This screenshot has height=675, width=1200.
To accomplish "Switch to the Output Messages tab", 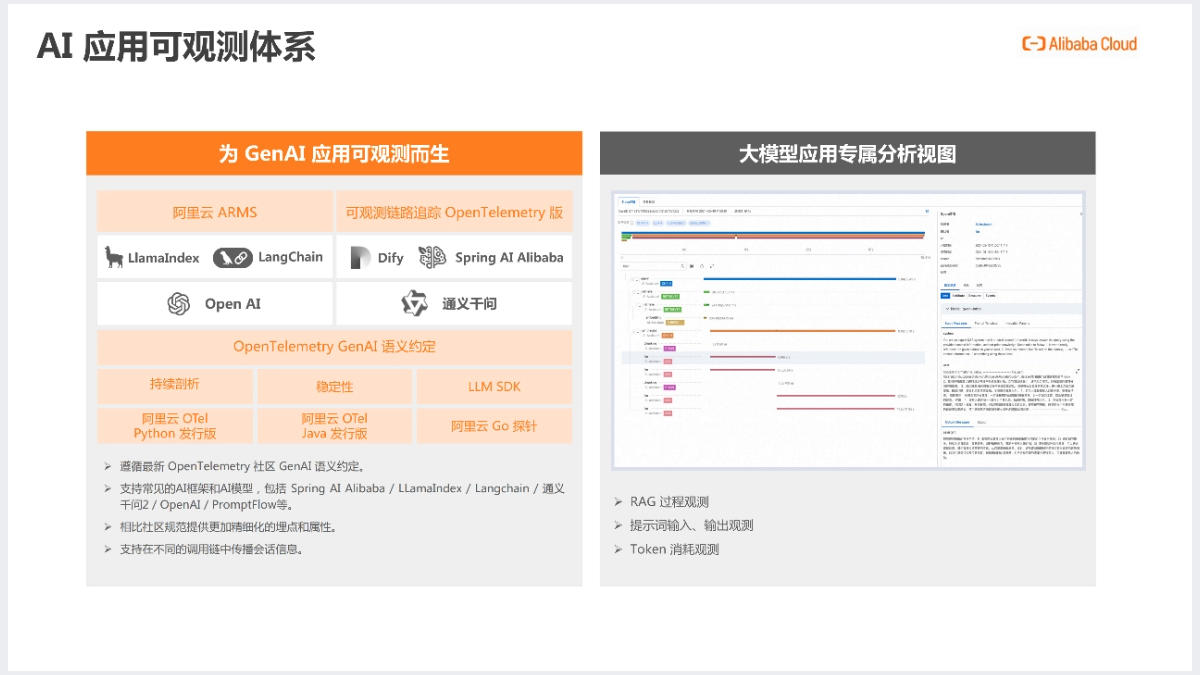I will point(956,423).
